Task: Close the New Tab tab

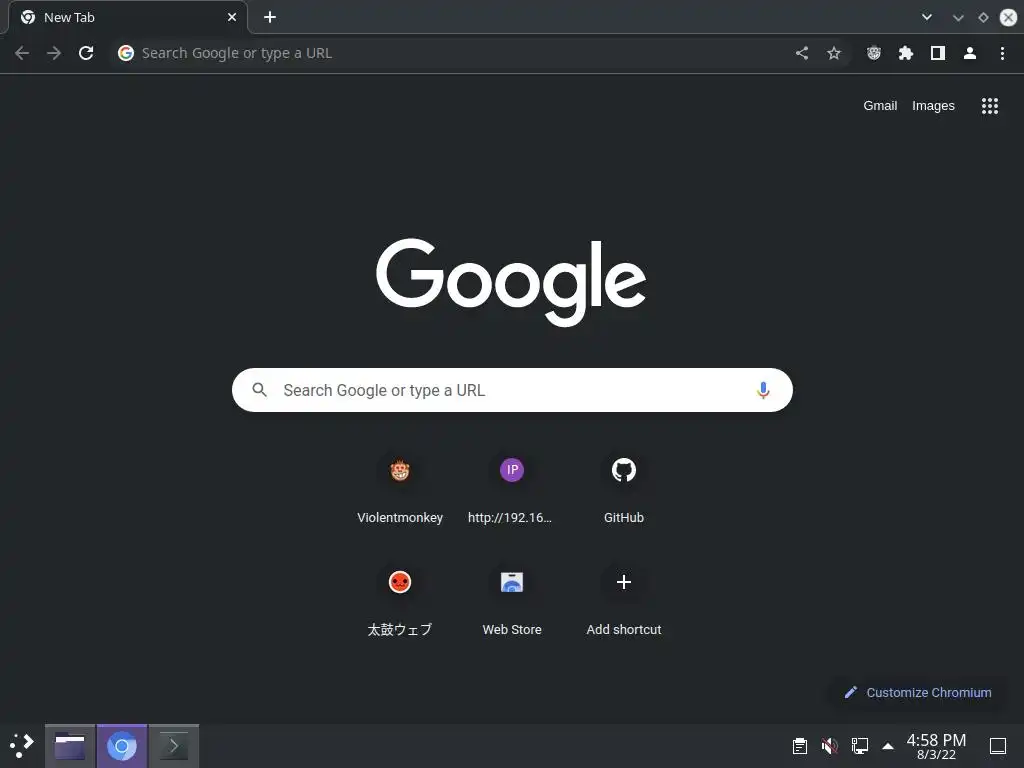Action: tap(232, 18)
